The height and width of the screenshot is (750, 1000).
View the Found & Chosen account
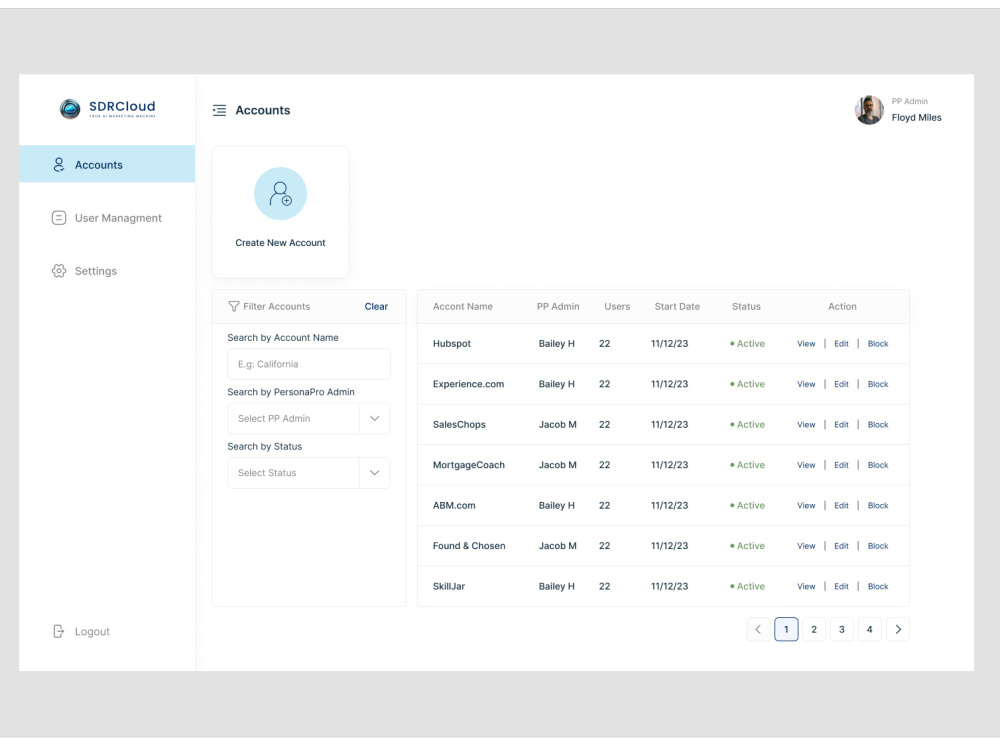click(x=806, y=546)
